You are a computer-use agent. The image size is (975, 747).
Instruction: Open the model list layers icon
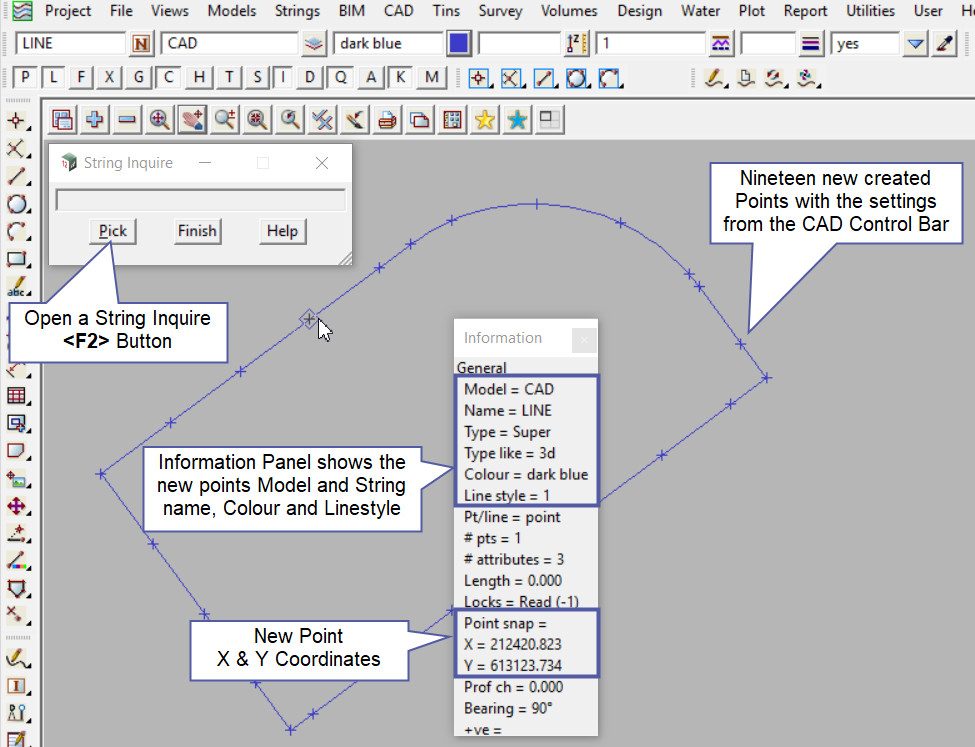[314, 44]
